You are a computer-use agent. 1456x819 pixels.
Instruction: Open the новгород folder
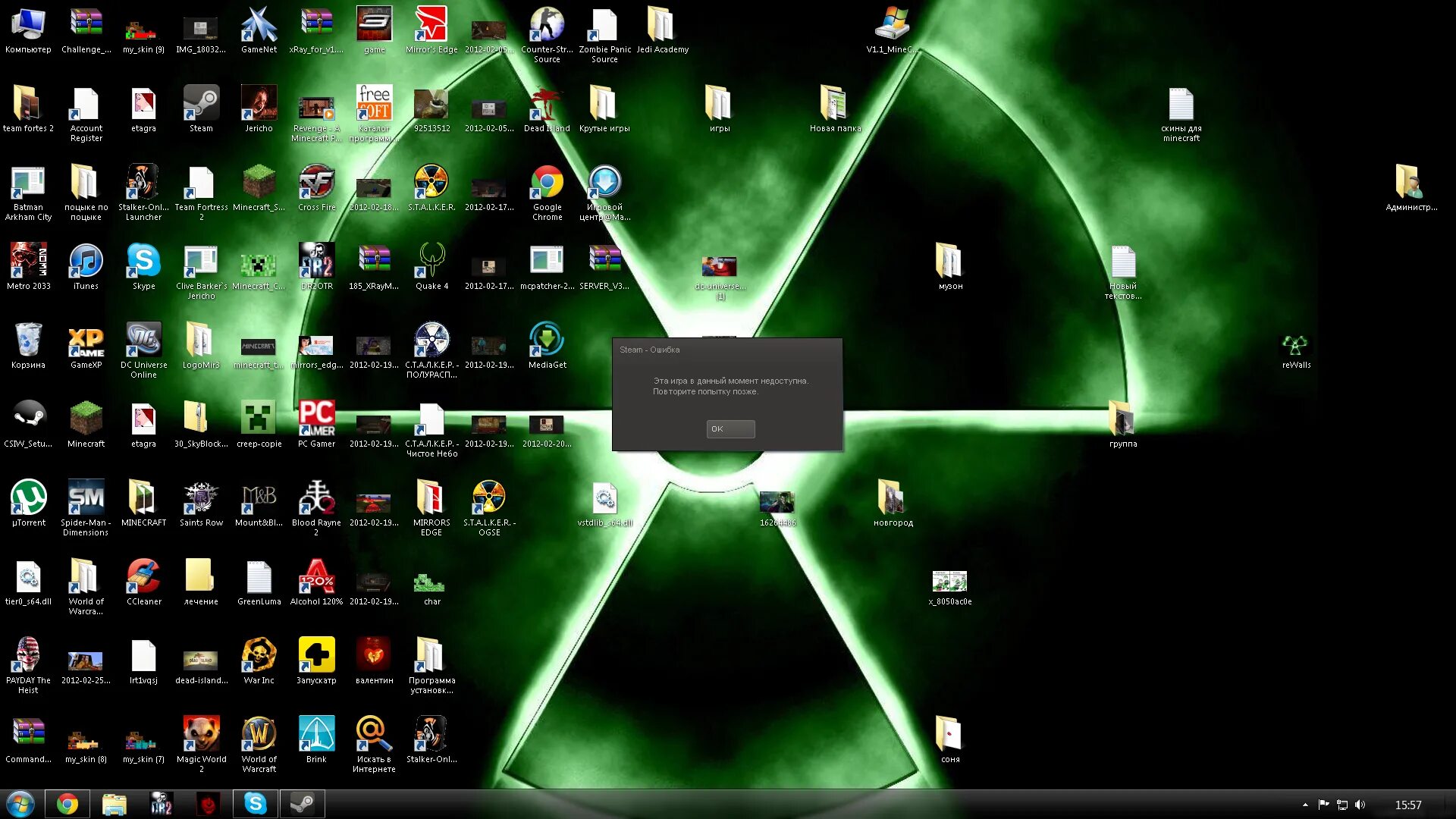coord(892,497)
